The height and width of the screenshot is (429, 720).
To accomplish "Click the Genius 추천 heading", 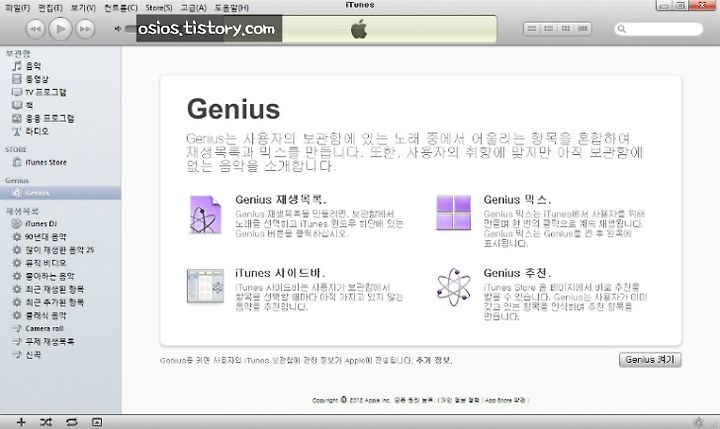I will click(x=517, y=273).
